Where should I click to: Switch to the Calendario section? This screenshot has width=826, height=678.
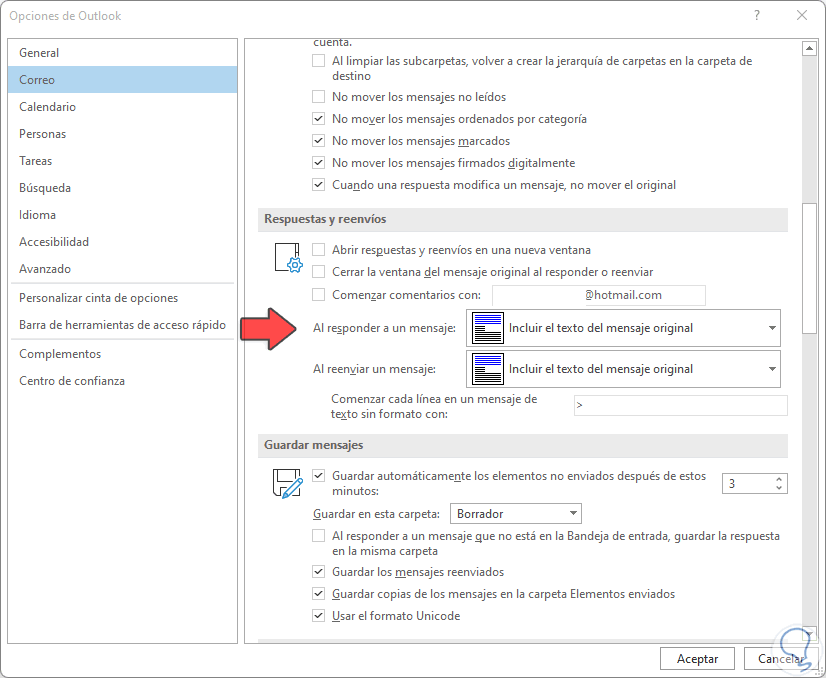click(x=49, y=106)
